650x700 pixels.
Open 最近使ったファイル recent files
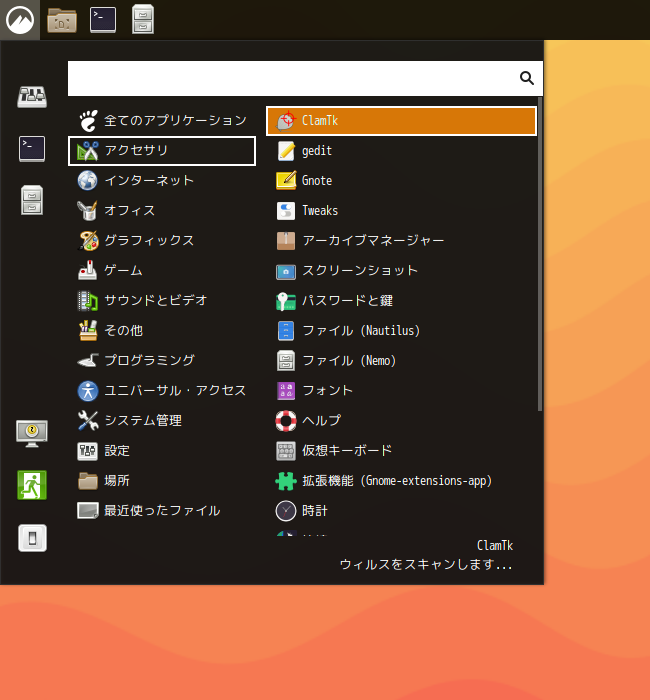point(162,511)
